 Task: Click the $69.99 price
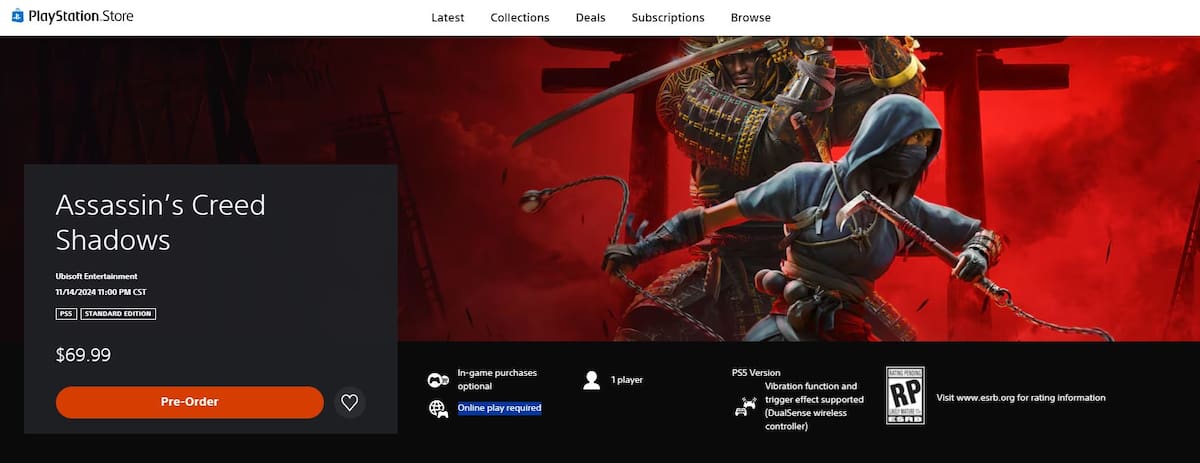coord(83,355)
